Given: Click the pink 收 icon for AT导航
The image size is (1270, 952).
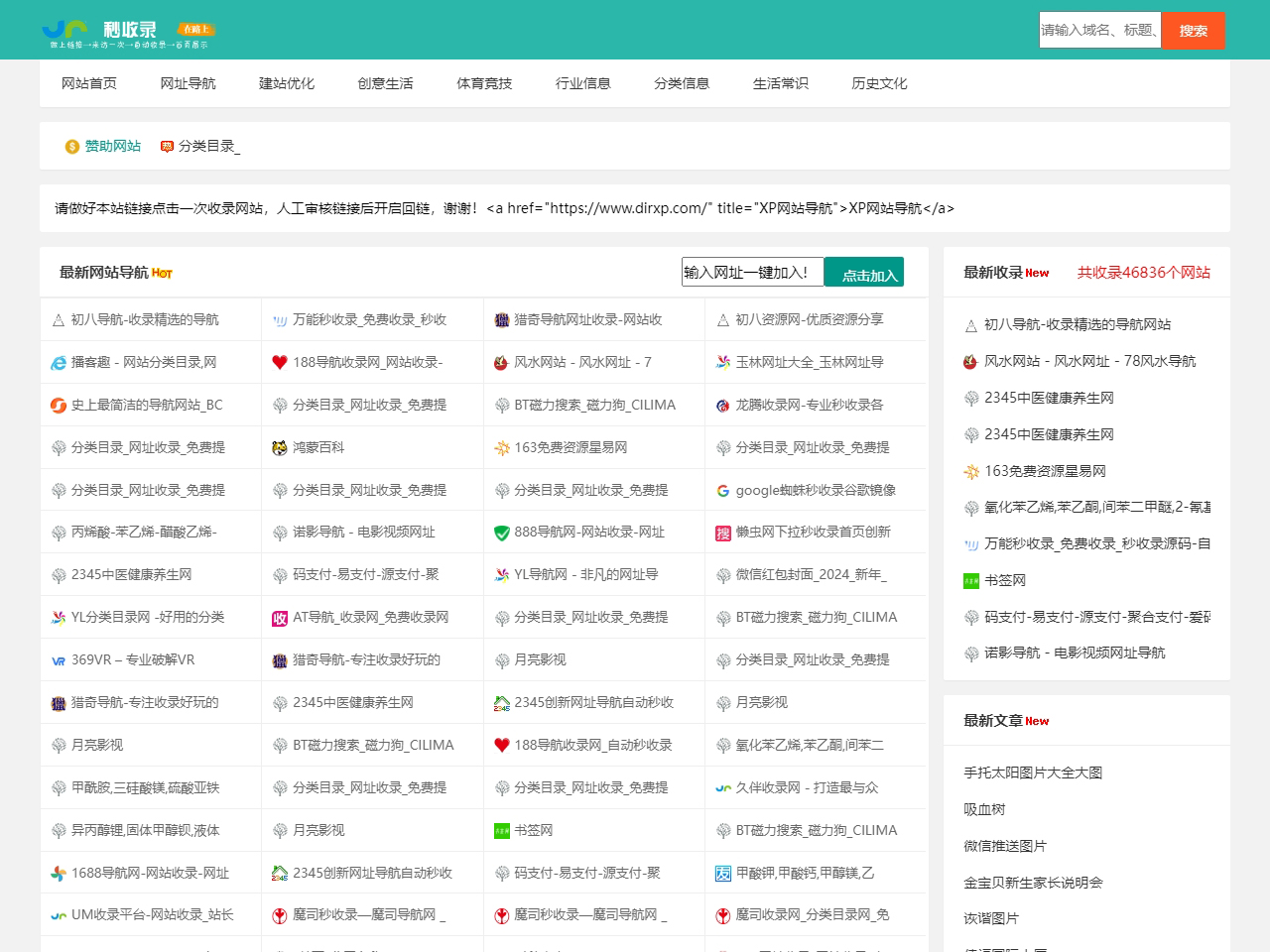Looking at the screenshot, I should tap(280, 619).
